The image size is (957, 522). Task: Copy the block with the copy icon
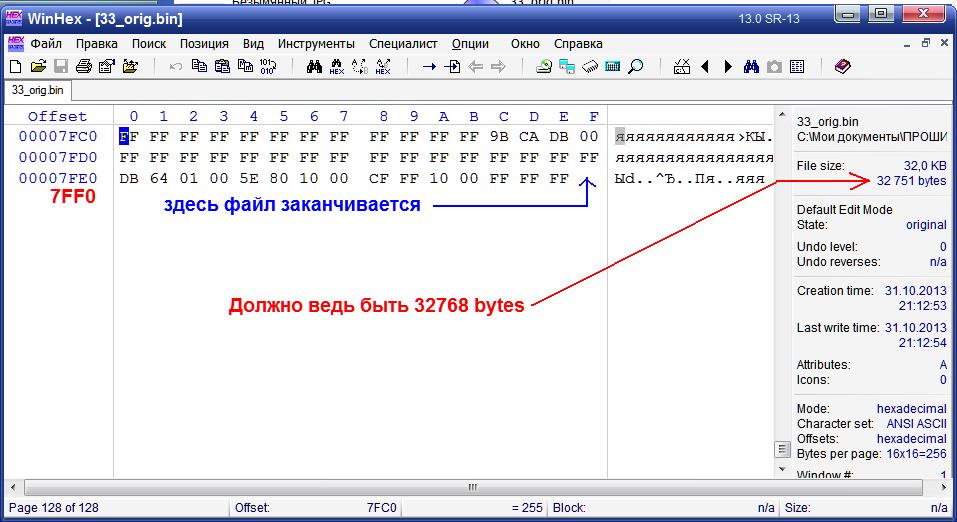click(x=199, y=67)
